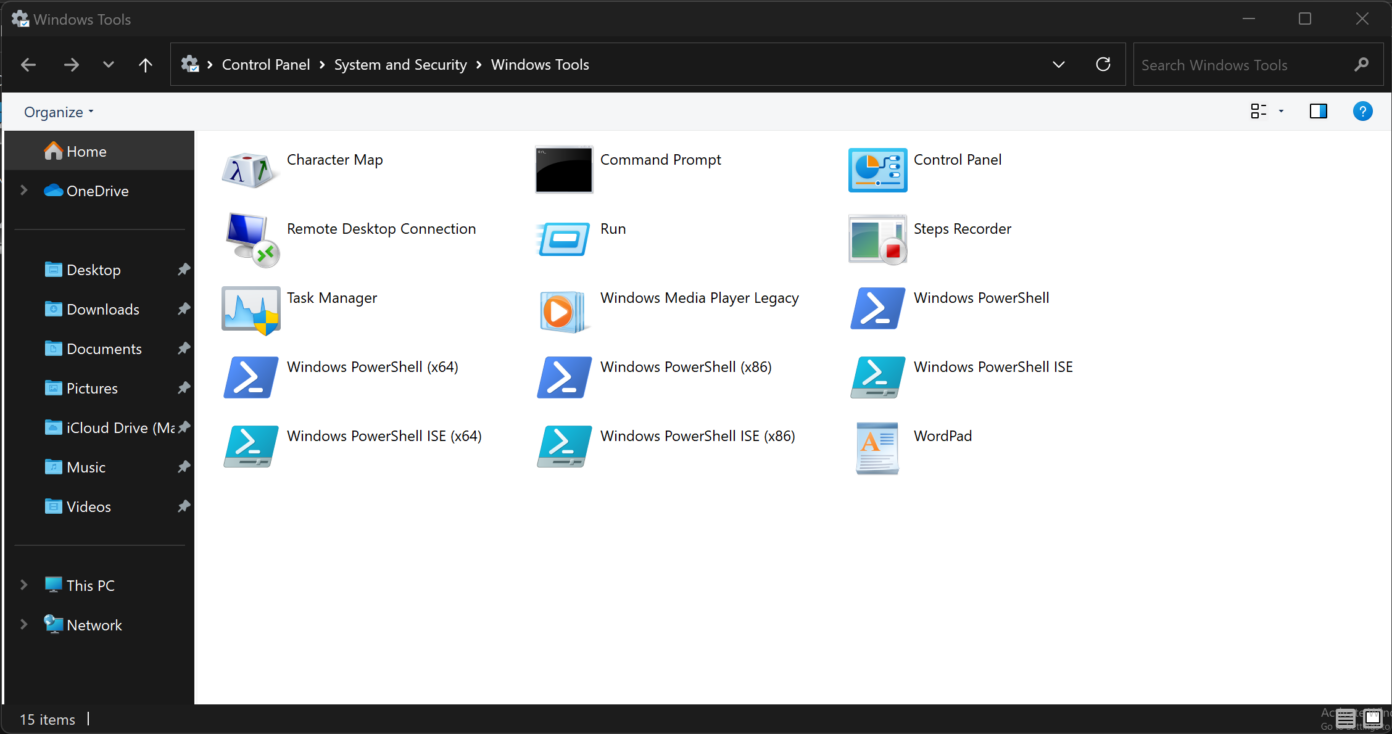Screen dimensions: 1392x734
Task: Open Character Map
Action: coord(335,159)
